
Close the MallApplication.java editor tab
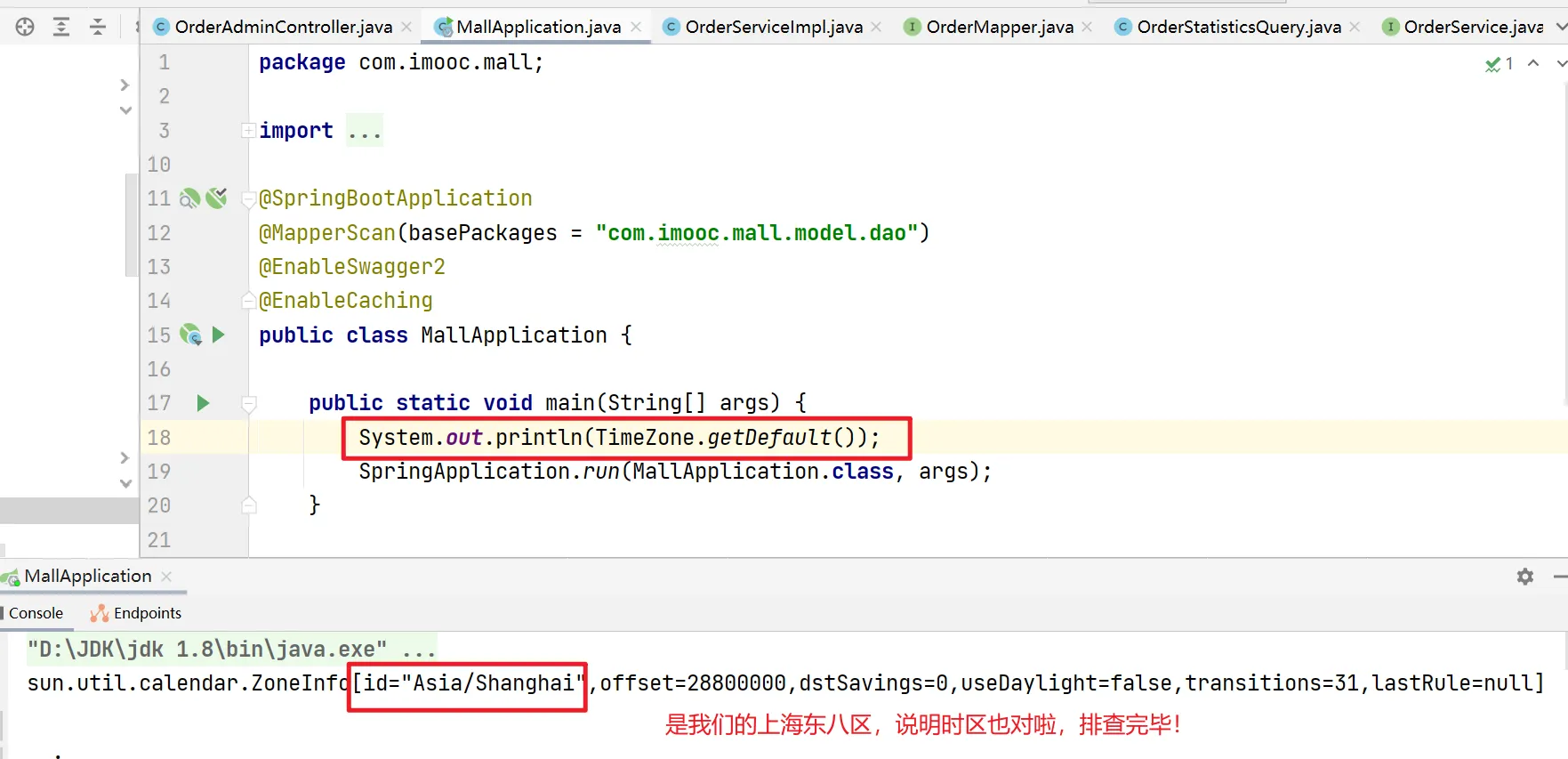coord(636,27)
